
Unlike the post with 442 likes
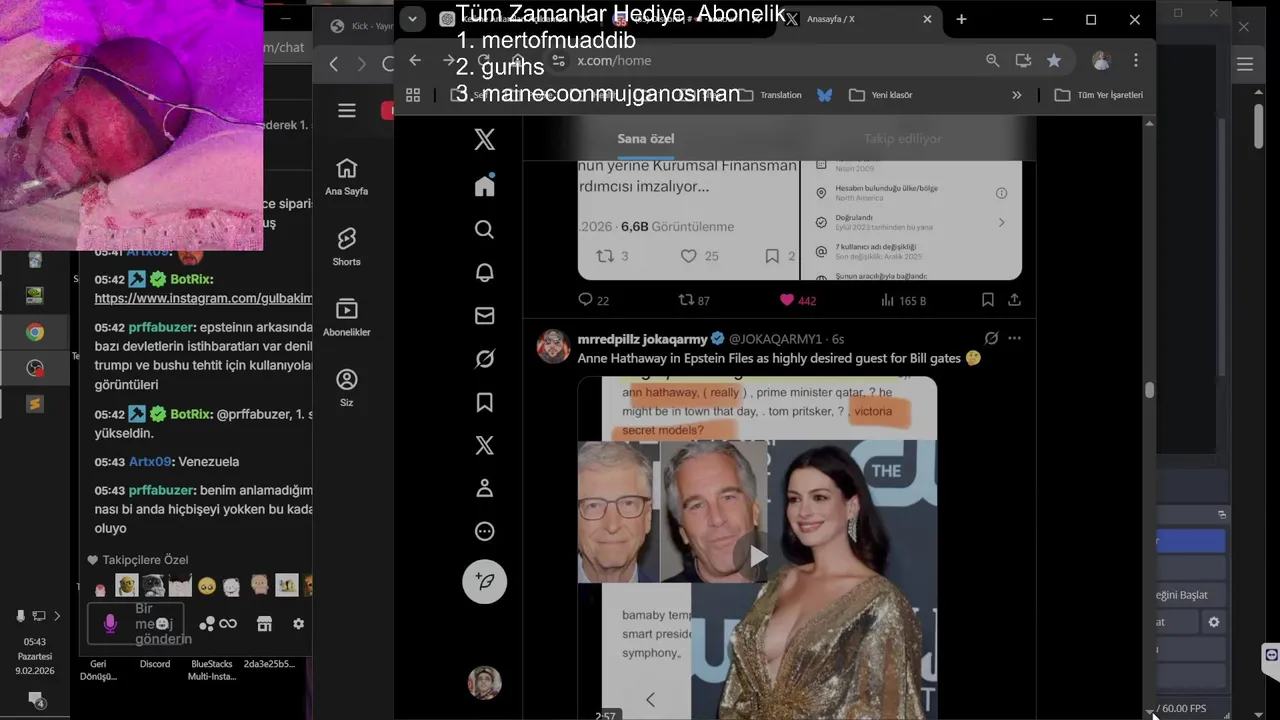click(797, 300)
